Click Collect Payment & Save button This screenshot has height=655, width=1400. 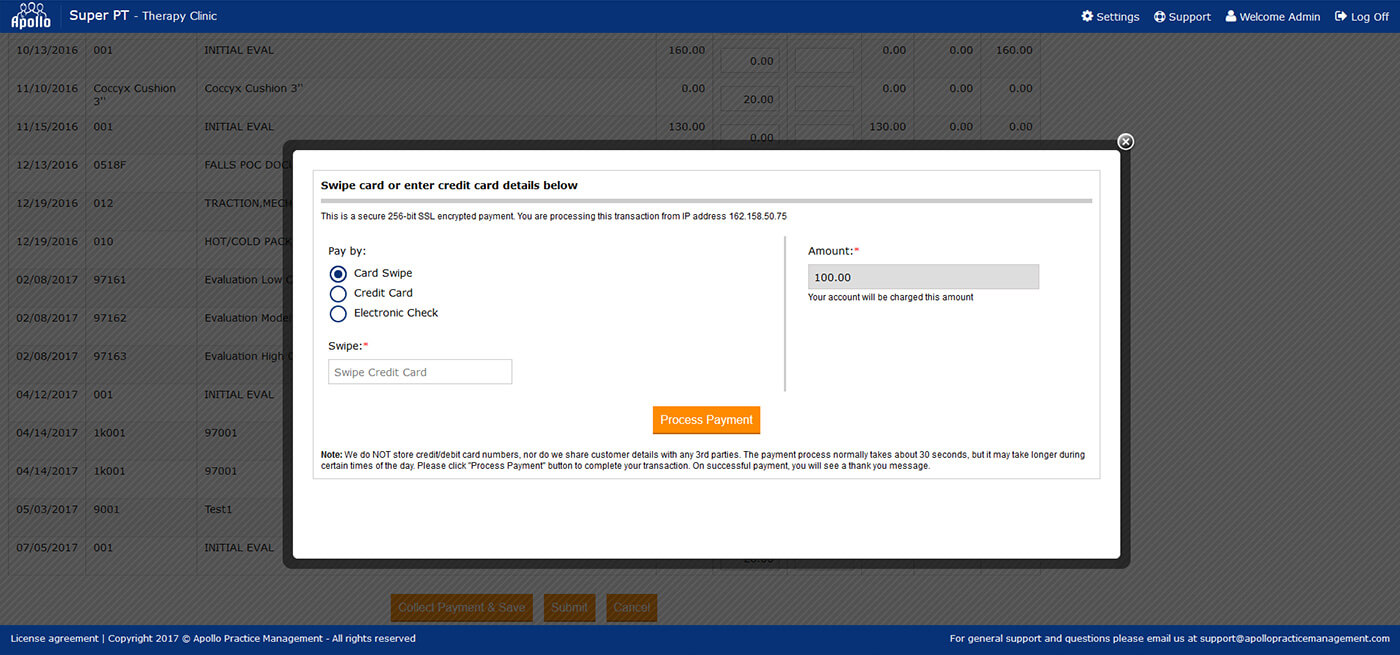(x=461, y=607)
